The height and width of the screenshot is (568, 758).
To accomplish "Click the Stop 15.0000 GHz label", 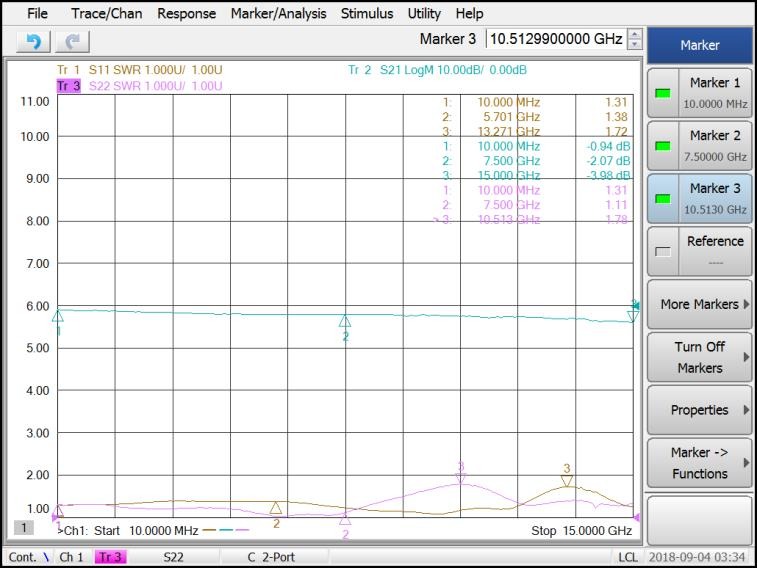I will tap(582, 531).
